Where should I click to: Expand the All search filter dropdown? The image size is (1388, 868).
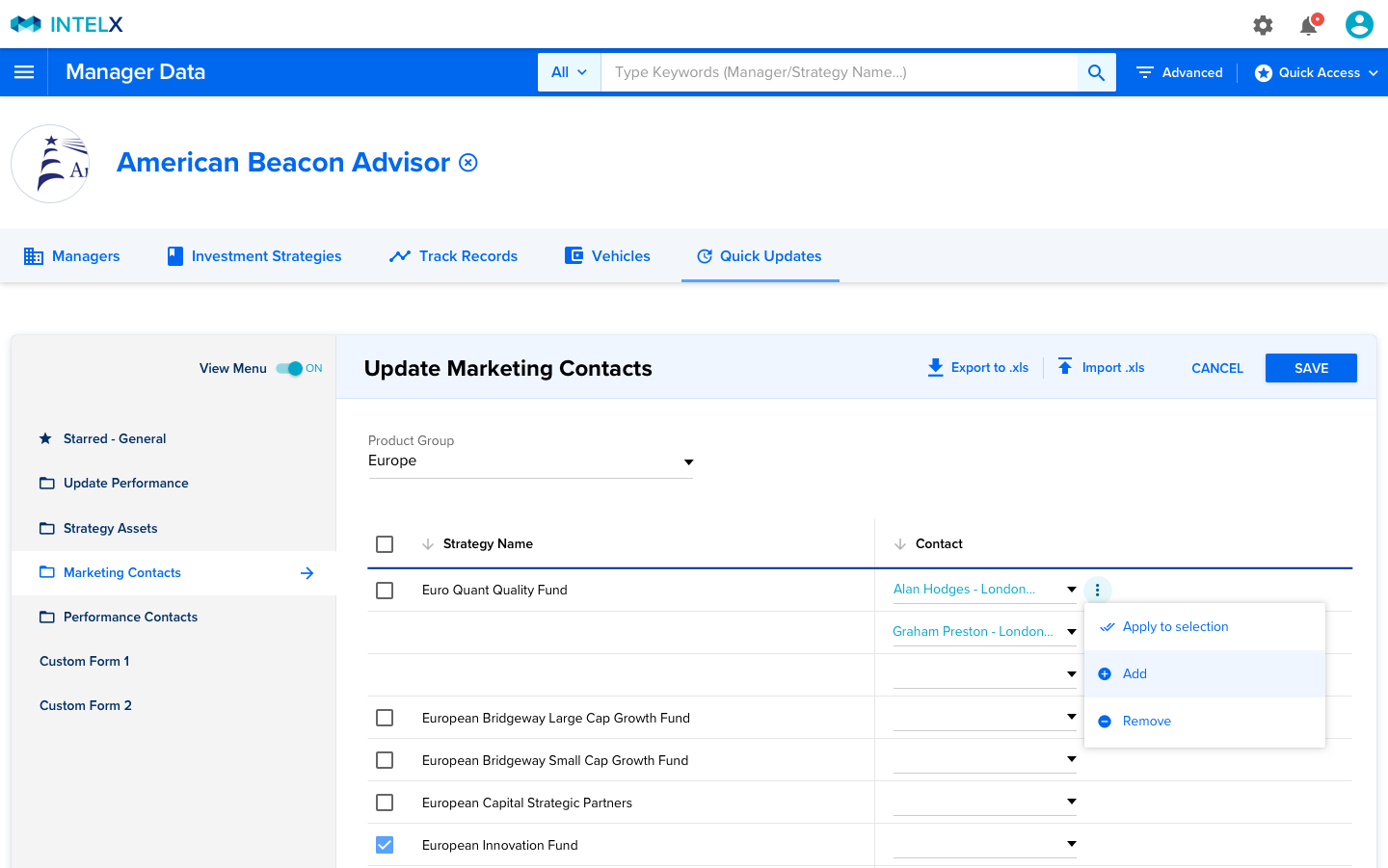tap(569, 72)
